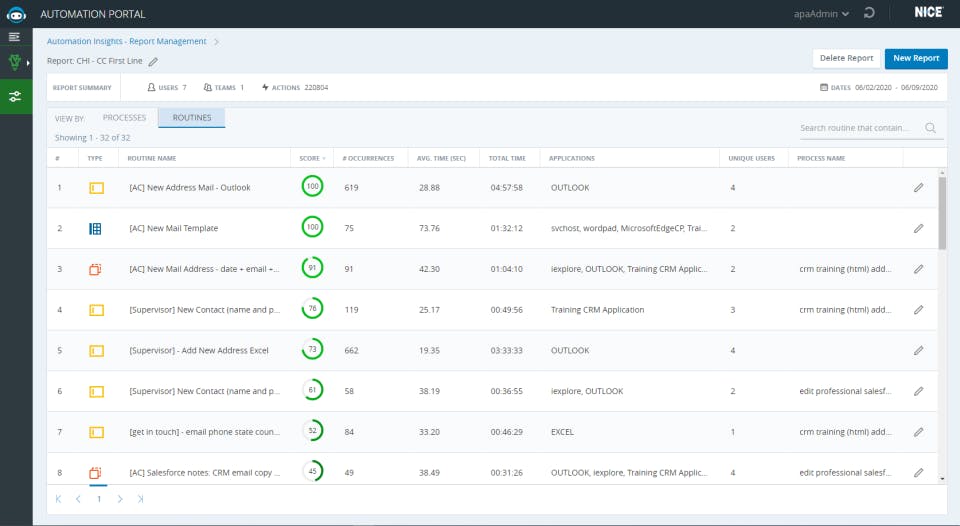Viewport: 960px width, 526px height.
Task: Click the search magnifier icon
Action: (931, 128)
